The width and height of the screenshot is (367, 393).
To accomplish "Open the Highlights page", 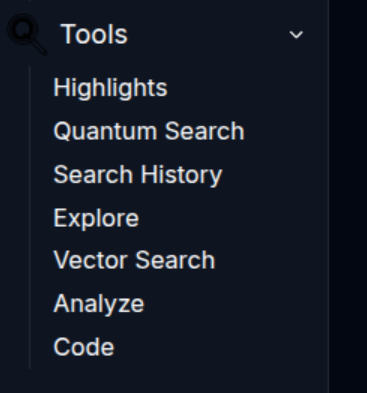I will pos(110,88).
